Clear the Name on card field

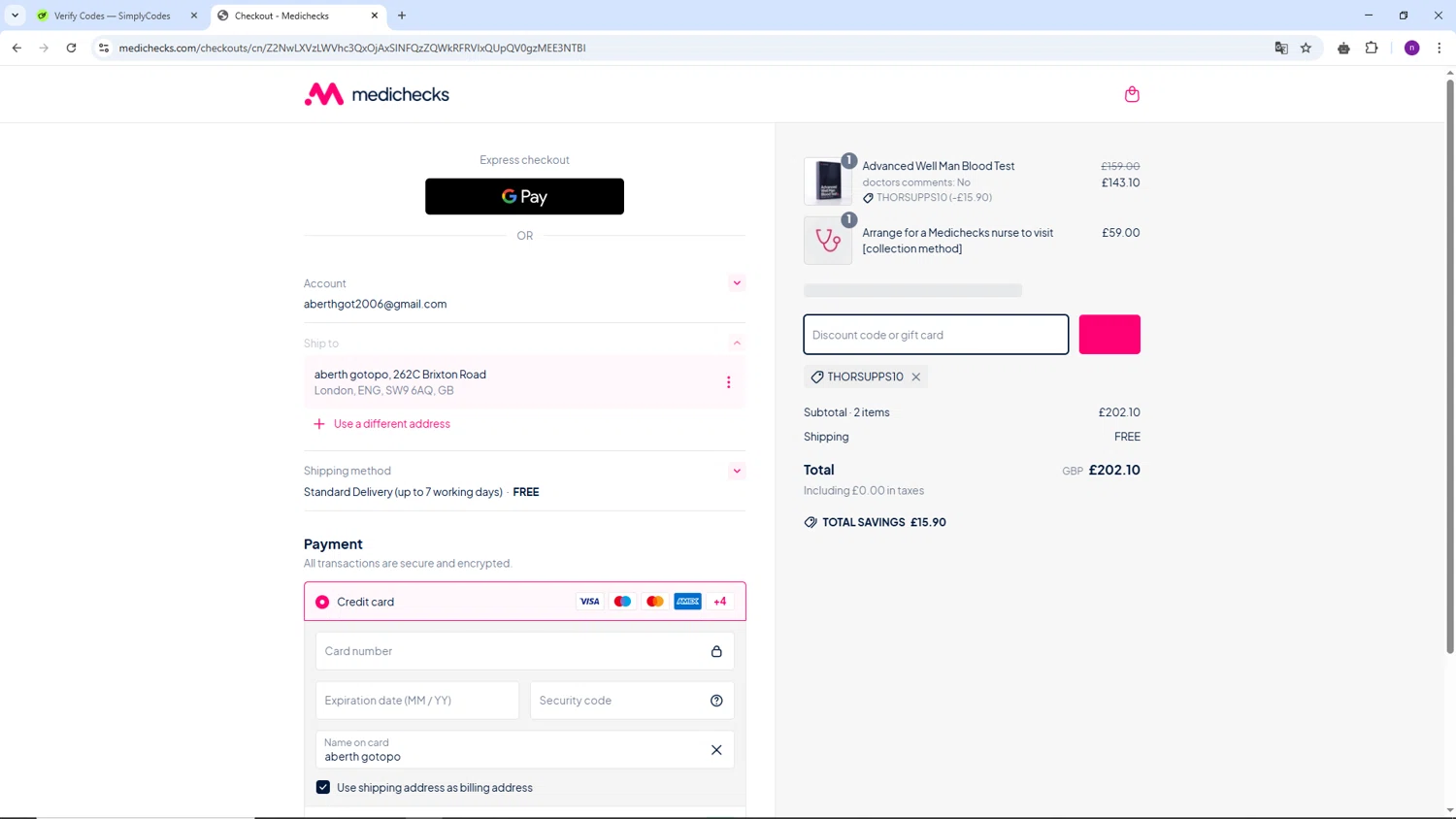(716, 750)
